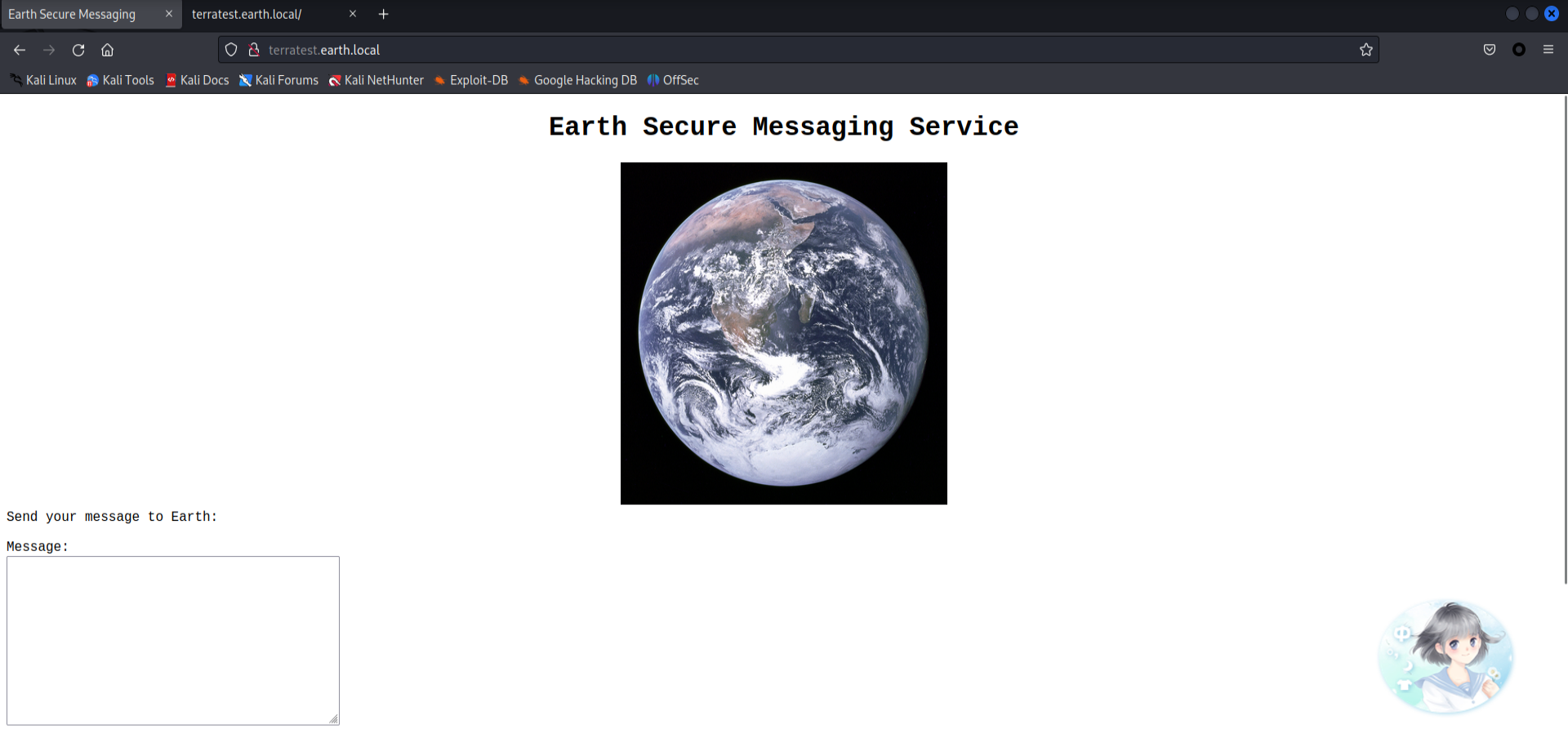The height and width of the screenshot is (738, 1568).
Task: Open the Firefox hamburger application menu
Action: click(1548, 50)
